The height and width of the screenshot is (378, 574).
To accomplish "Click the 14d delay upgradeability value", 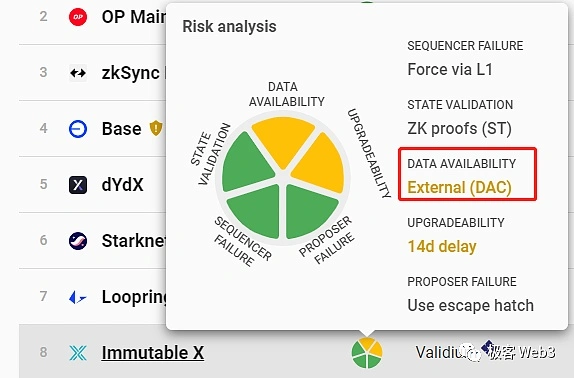I will pyautogui.click(x=442, y=246).
